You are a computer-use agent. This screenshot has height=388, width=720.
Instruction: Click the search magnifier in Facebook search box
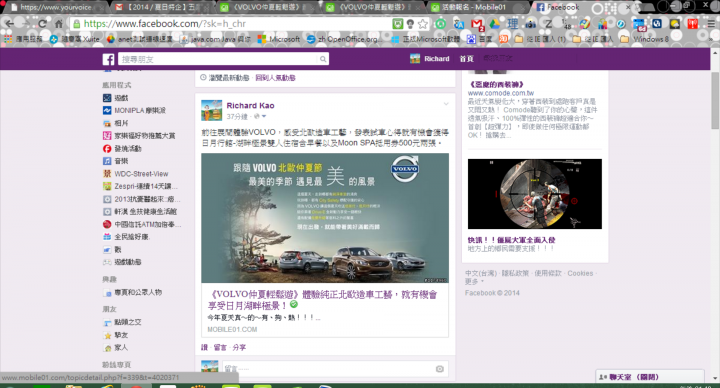pyautogui.click(x=323, y=59)
